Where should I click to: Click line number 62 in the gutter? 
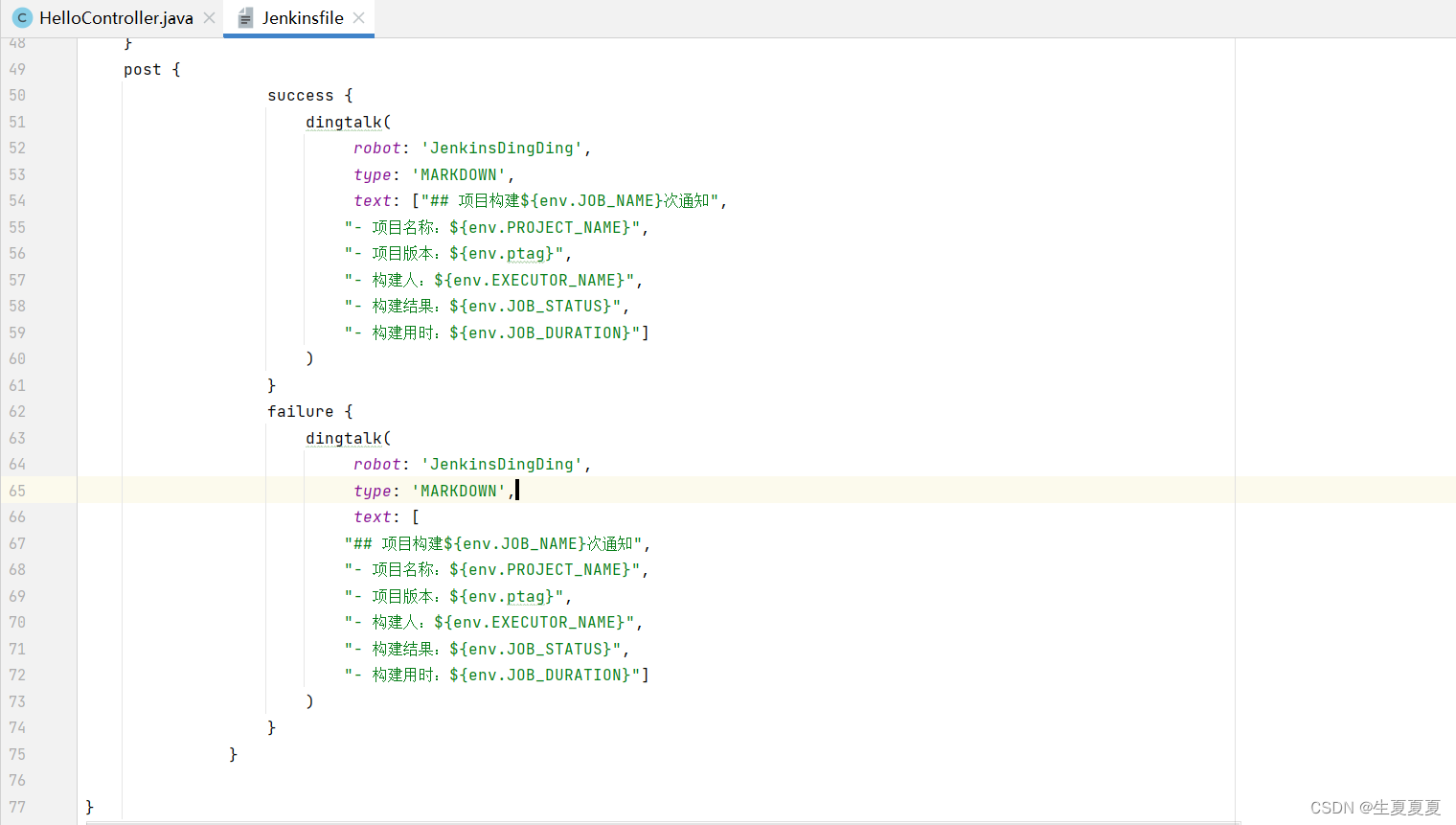click(x=17, y=412)
